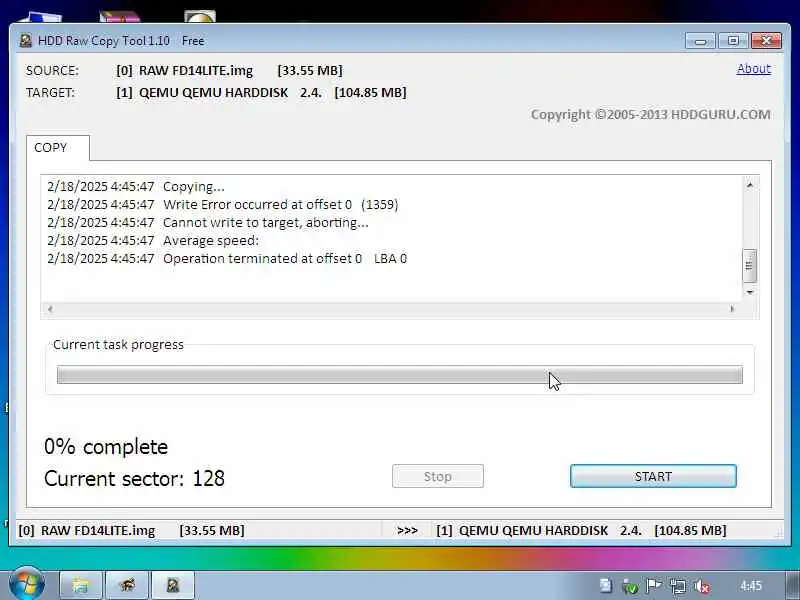Maximize the HDD Raw Copy Tool window
Viewport: 800px width, 600px height.
(733, 41)
